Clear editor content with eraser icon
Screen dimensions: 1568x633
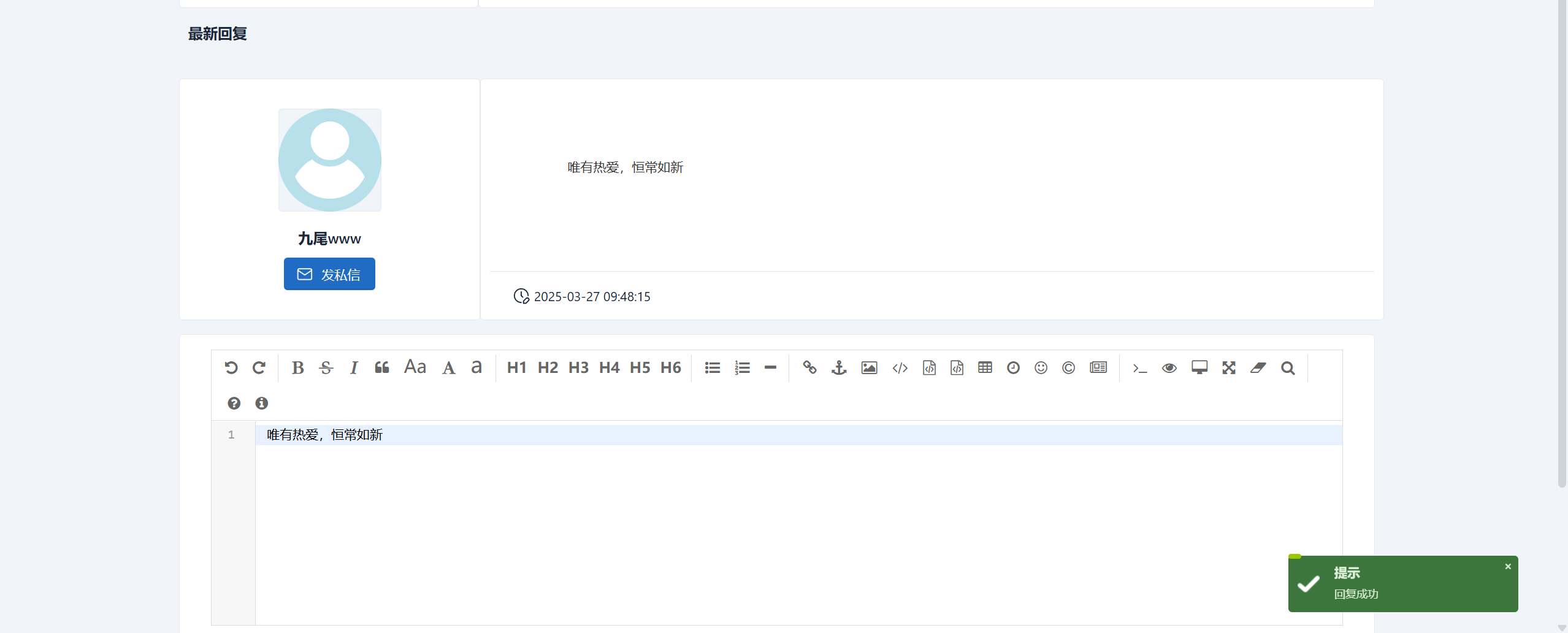[x=1258, y=367]
